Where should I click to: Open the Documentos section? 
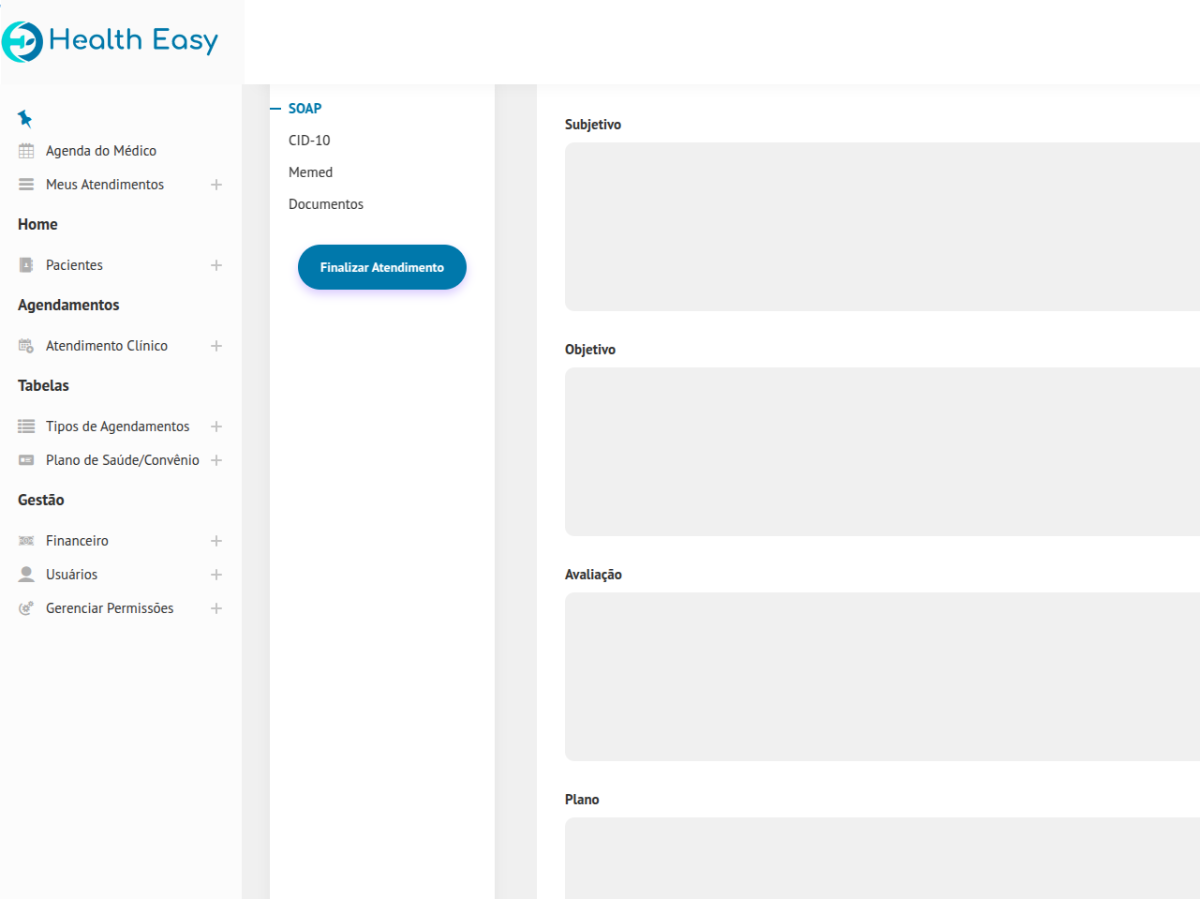coord(326,204)
